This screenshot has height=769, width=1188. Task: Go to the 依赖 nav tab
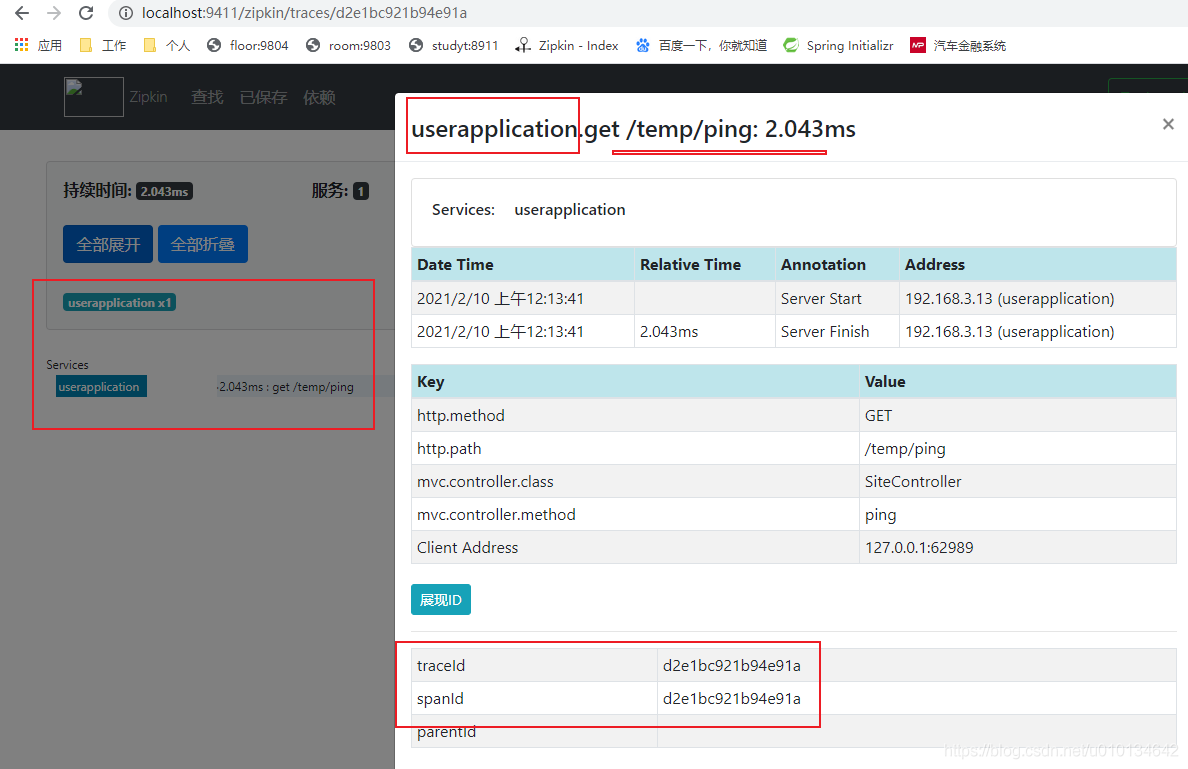(x=319, y=97)
